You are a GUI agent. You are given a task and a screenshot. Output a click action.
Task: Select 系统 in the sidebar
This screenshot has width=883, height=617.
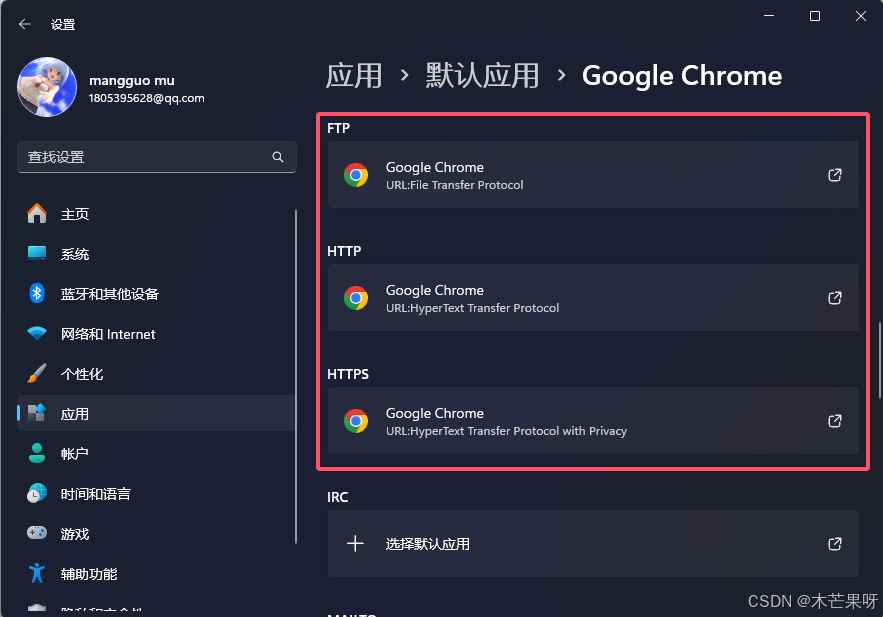pos(77,254)
